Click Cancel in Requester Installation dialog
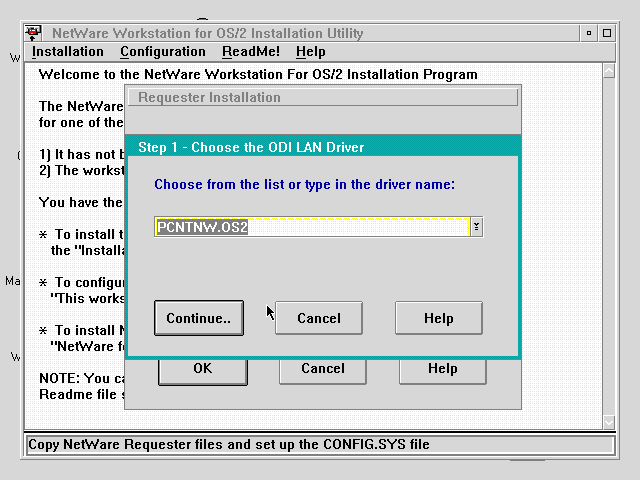The width and height of the screenshot is (640, 480). (x=323, y=372)
